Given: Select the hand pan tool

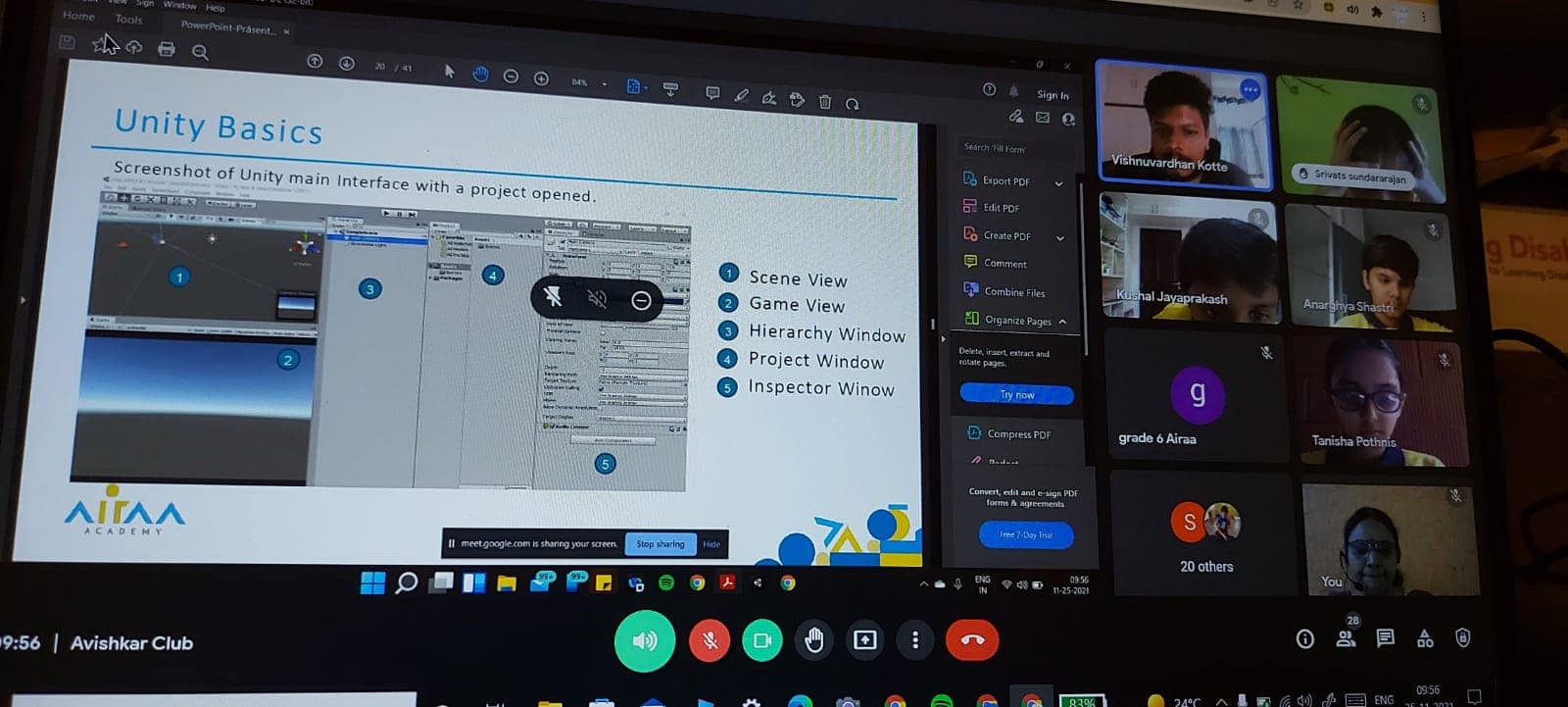Looking at the screenshot, I should [x=480, y=75].
